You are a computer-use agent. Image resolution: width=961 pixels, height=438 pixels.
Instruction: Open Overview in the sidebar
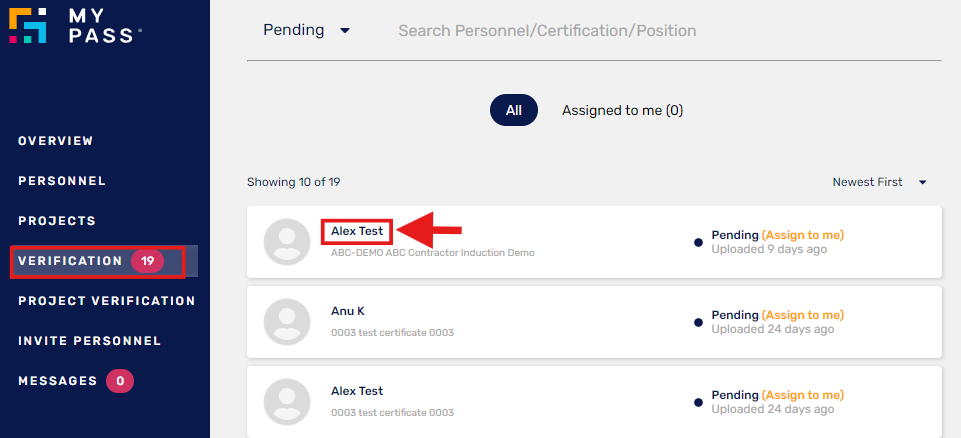56,141
